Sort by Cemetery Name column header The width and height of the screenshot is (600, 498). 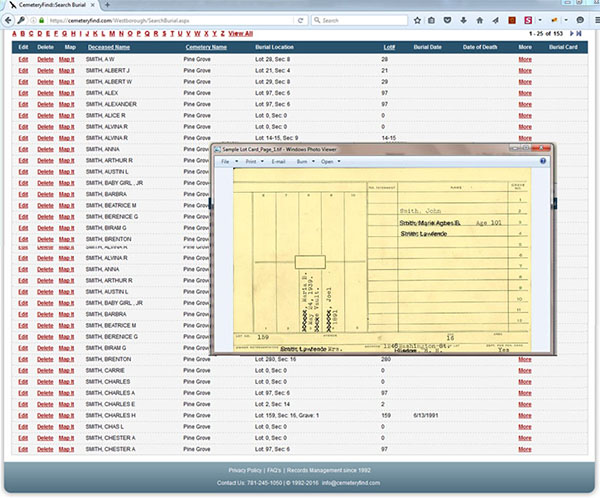point(206,47)
